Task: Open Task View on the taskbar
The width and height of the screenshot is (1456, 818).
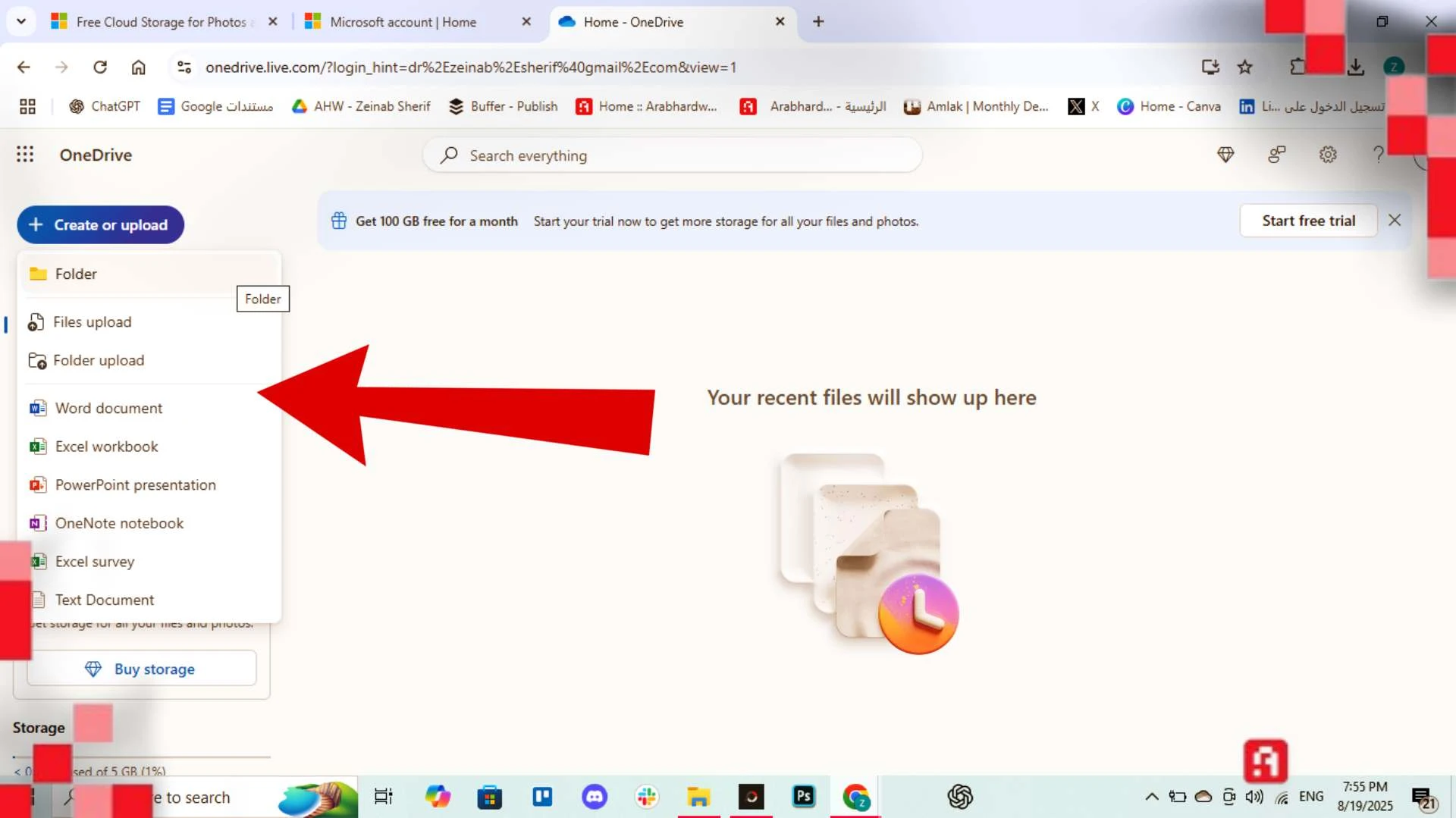Action: (x=384, y=797)
